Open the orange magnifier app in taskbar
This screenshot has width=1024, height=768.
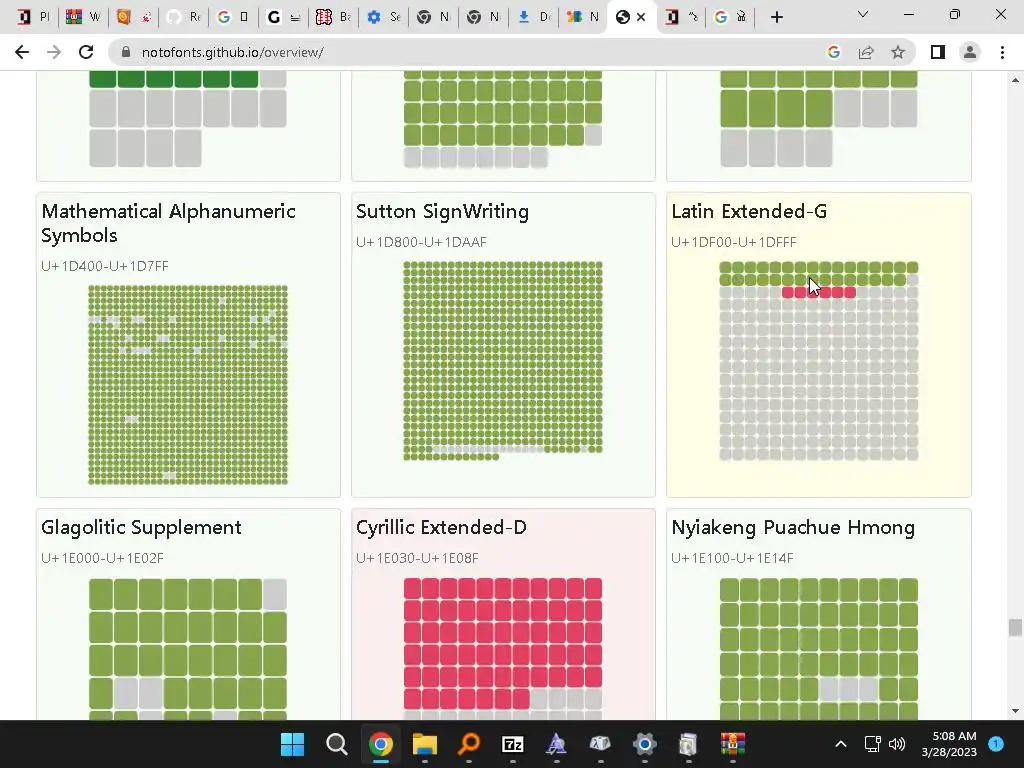(468, 744)
